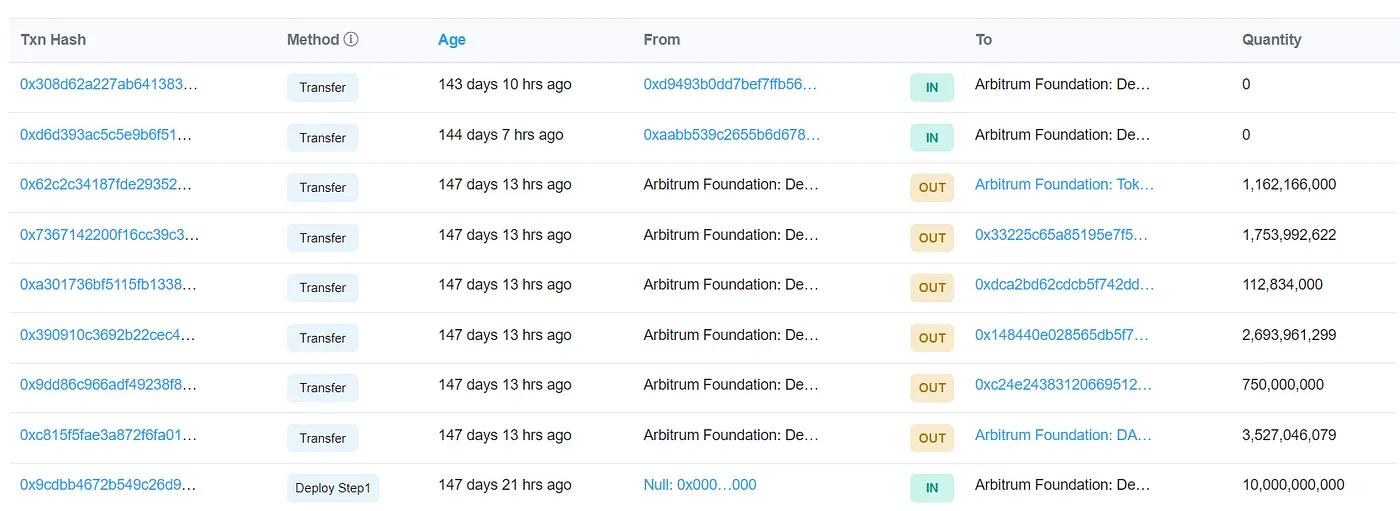Open transaction 0x62c2c34187fde29352

106,185
